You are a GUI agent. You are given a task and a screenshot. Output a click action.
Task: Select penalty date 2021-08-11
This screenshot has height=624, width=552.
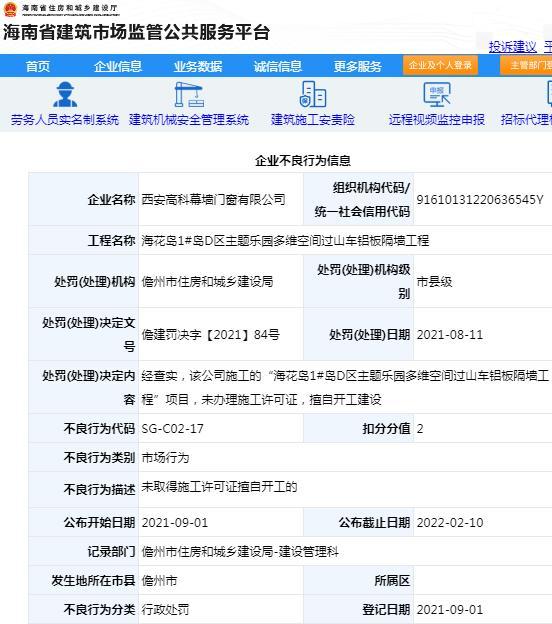[450, 335]
